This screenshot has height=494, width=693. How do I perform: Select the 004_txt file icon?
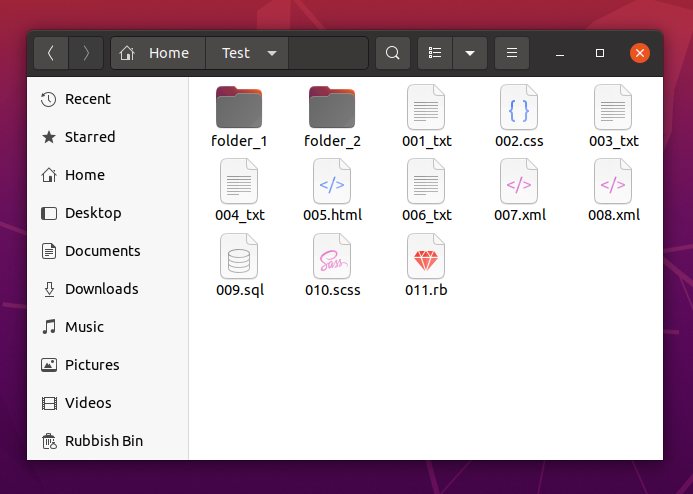[x=239, y=181]
